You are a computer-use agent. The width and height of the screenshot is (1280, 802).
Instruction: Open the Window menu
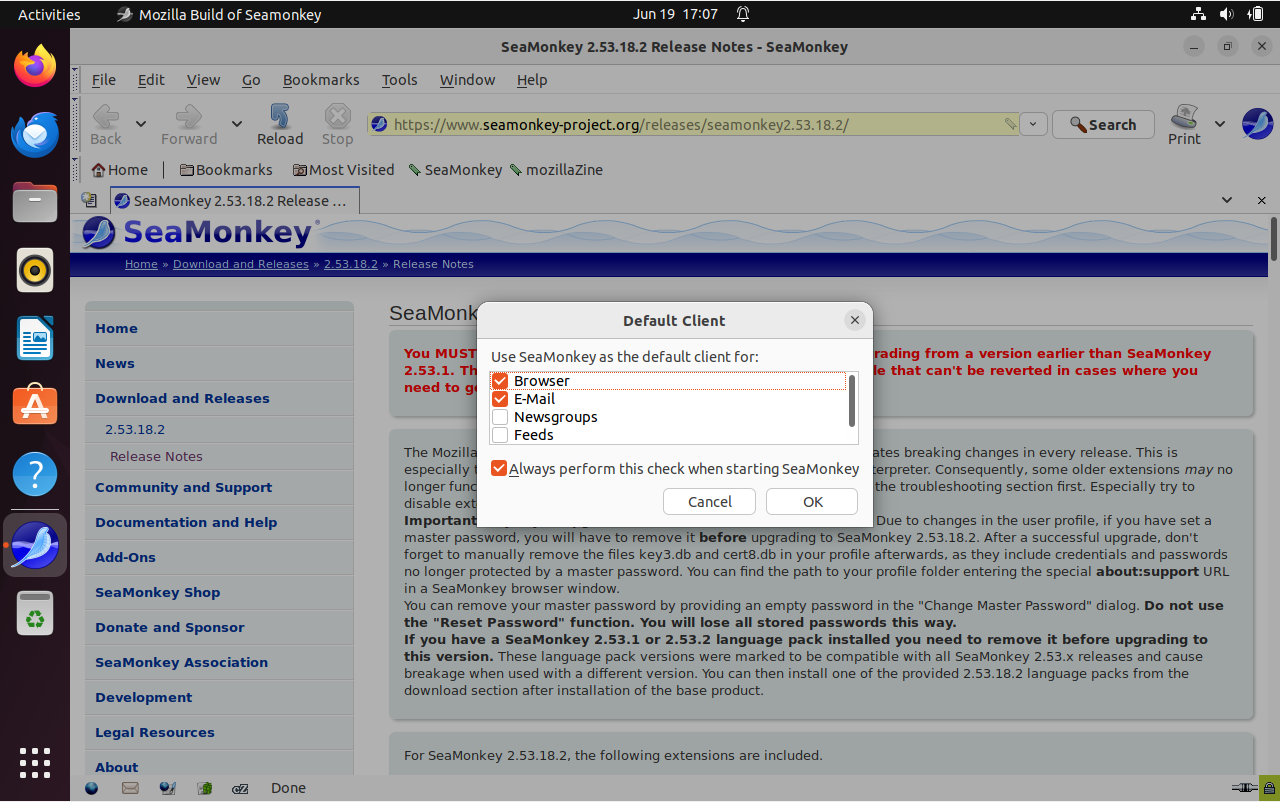coord(467,80)
